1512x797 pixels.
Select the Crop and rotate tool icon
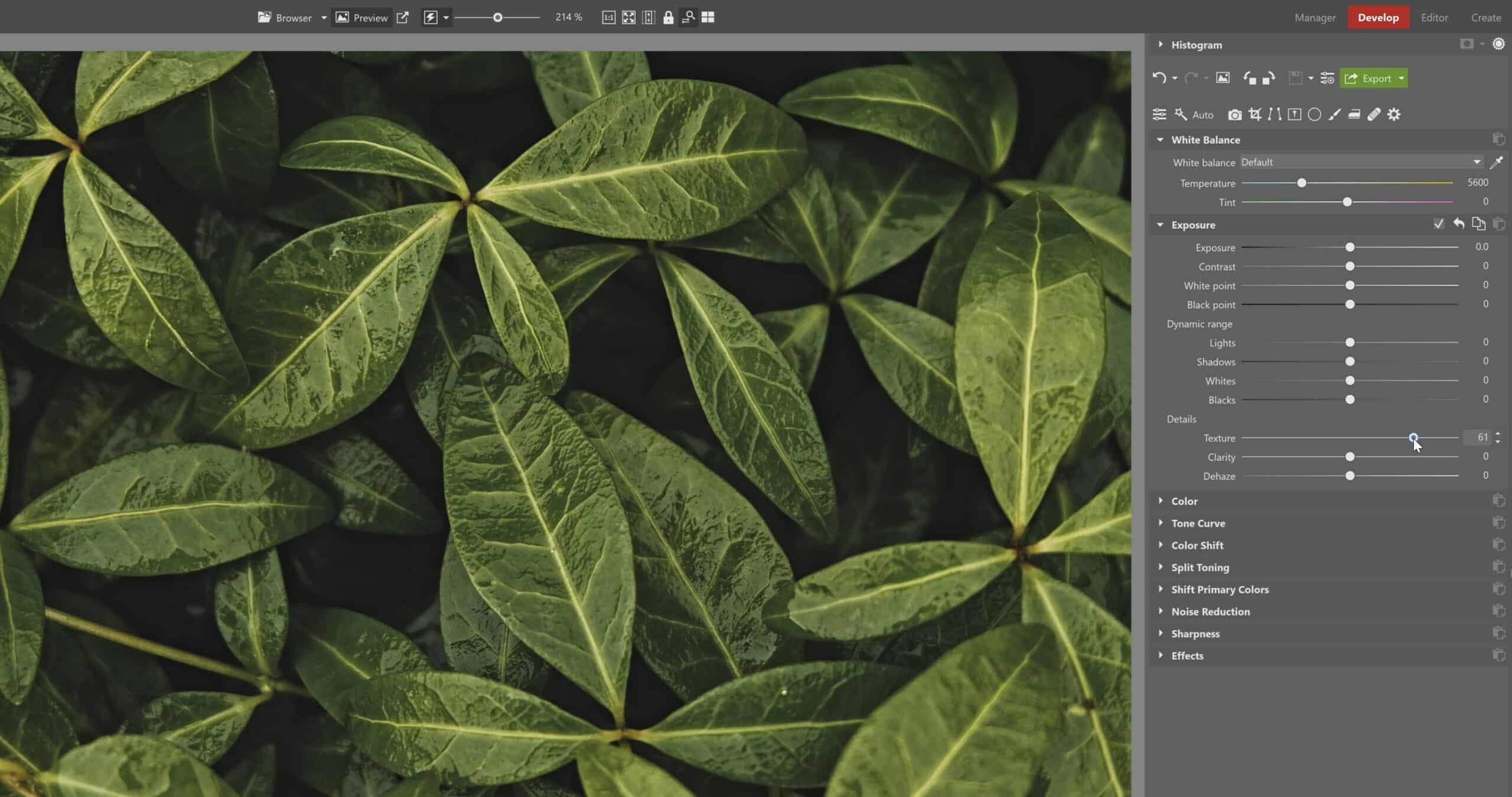[1254, 115]
